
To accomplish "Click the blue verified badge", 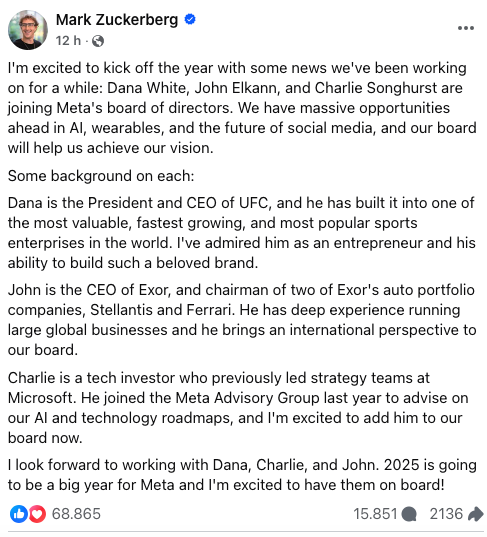I will coord(190,19).
